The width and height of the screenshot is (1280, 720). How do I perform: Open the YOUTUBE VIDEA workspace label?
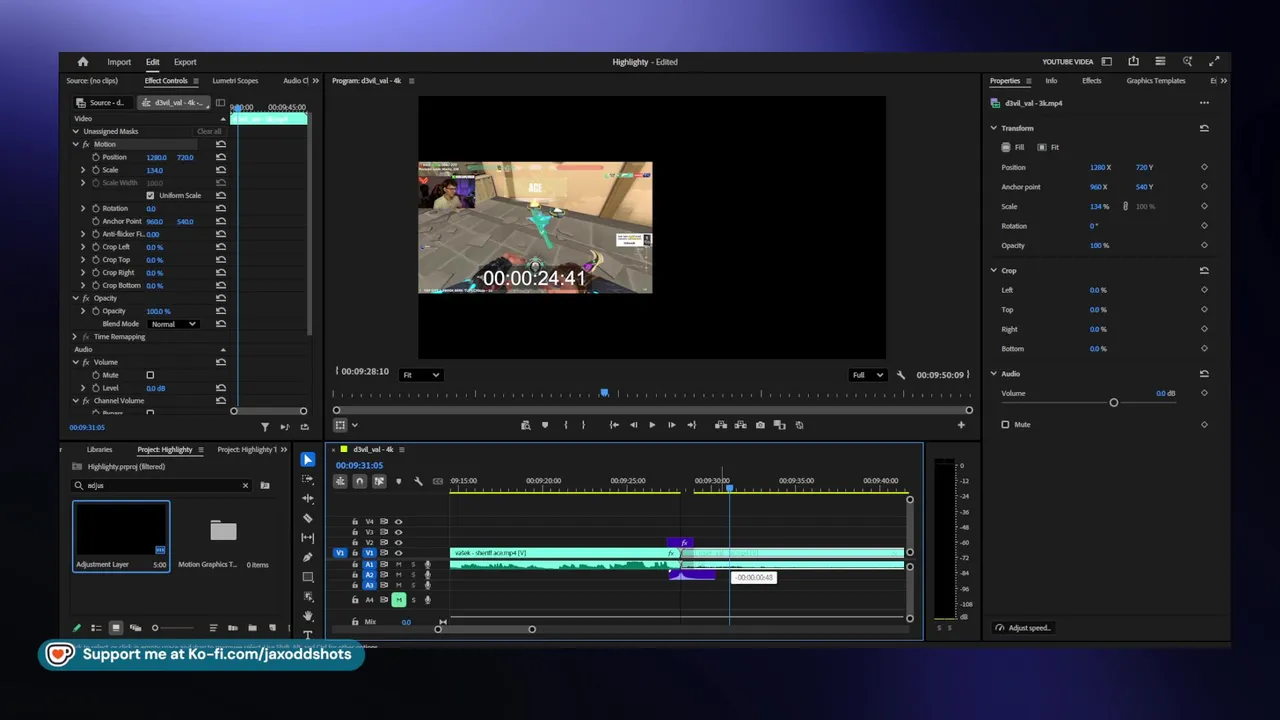(x=1068, y=62)
